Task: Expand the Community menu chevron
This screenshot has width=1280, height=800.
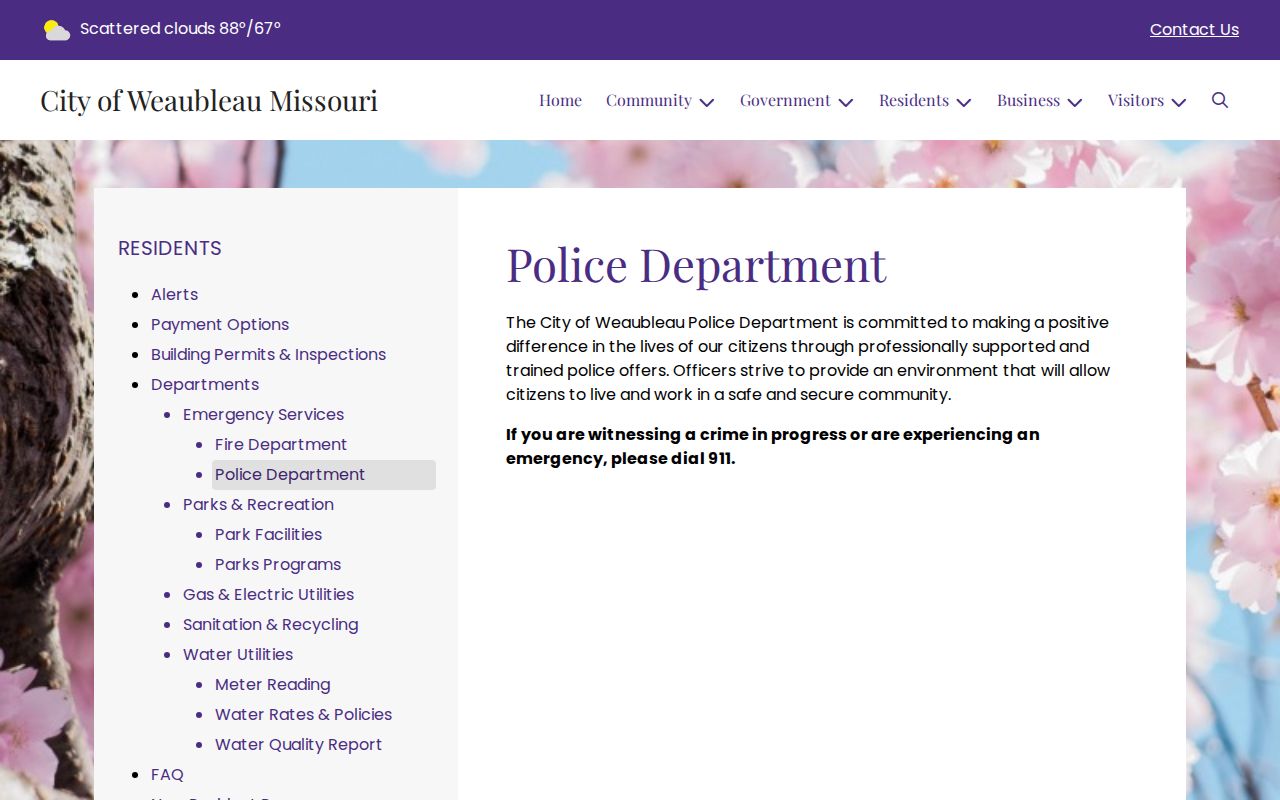Action: coord(707,102)
